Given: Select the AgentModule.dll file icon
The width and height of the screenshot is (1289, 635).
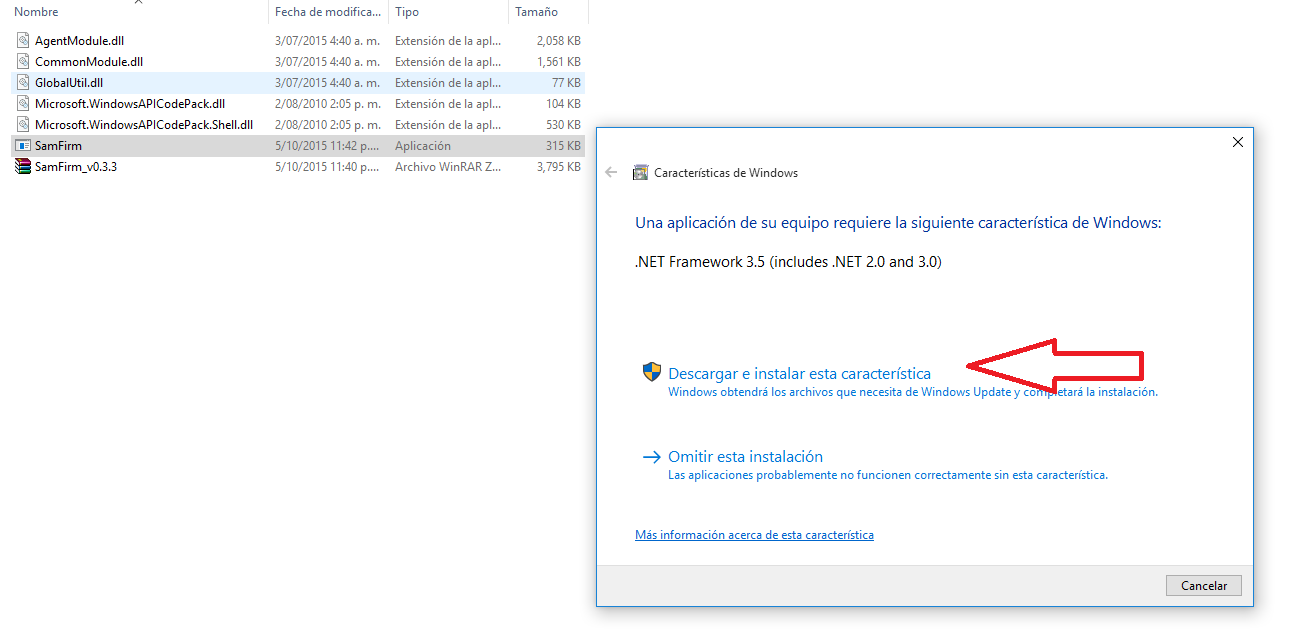Looking at the screenshot, I should [x=23, y=40].
